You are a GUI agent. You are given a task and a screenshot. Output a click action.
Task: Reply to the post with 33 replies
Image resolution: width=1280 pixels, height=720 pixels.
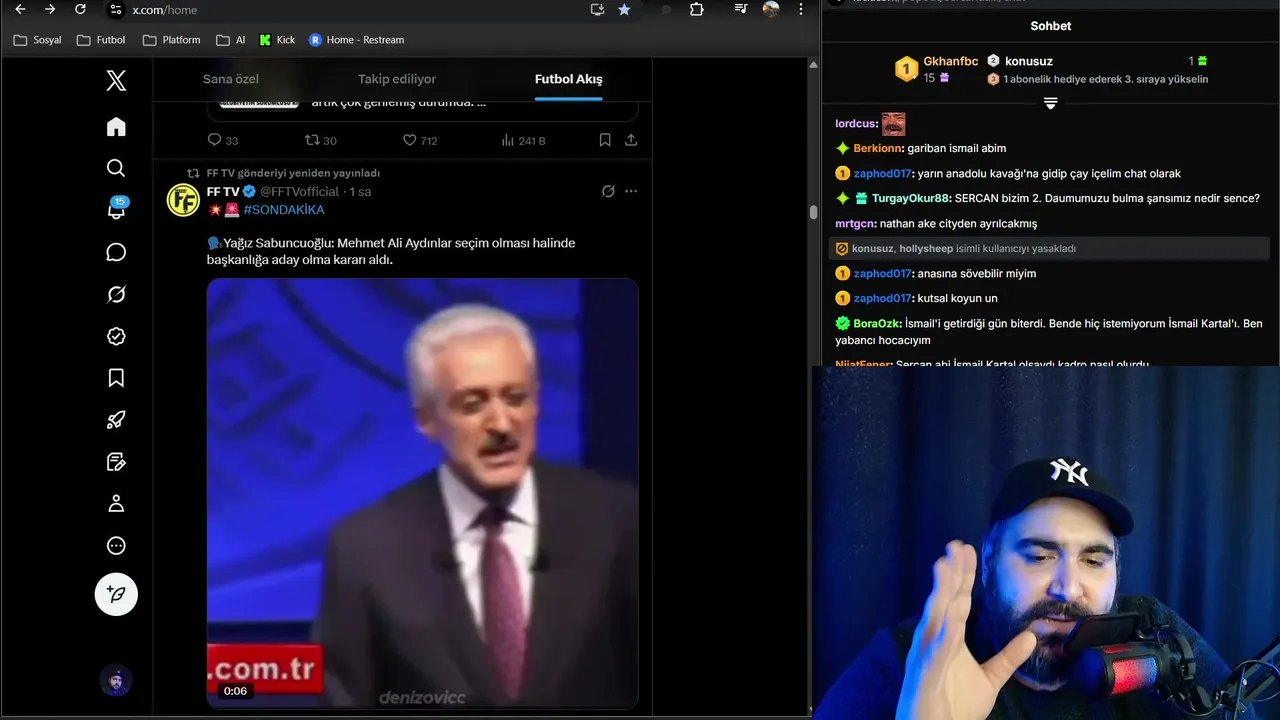tap(223, 141)
